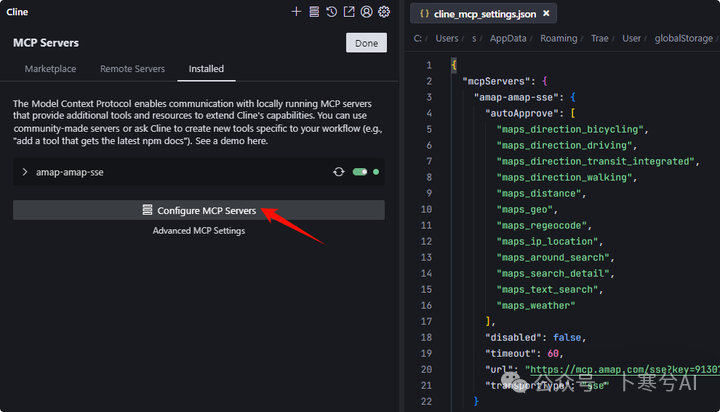720x412 pixels.
Task: Expand the amap-amap-sse server entry
Action: [25, 172]
